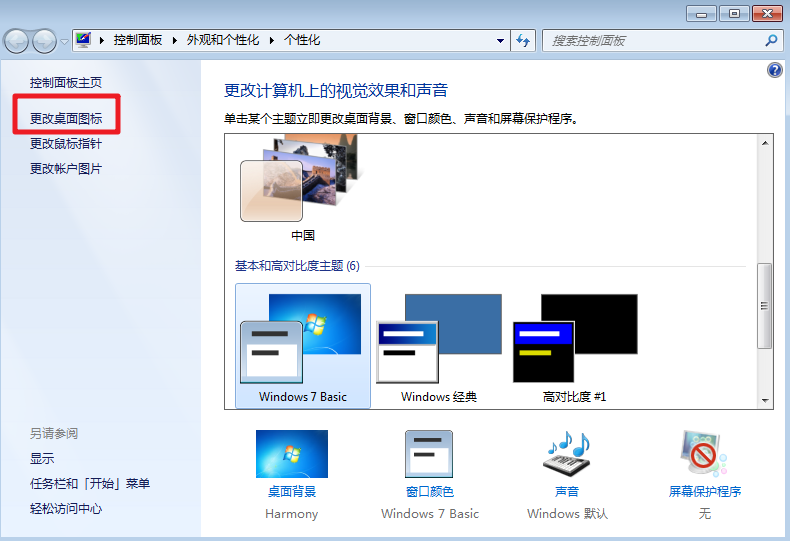Open the help question mark icon
The height and width of the screenshot is (541, 790).
775,70
